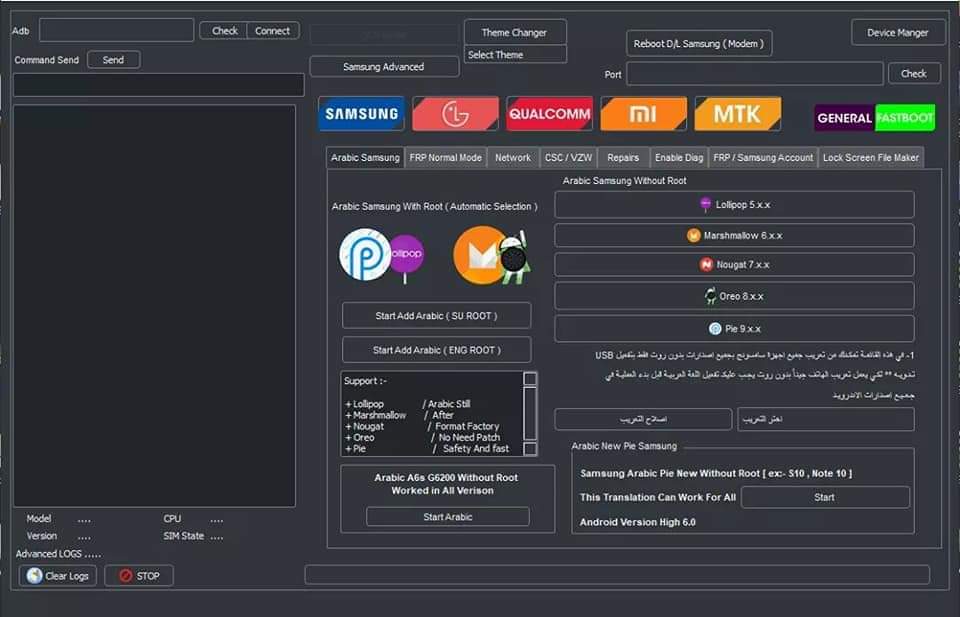Open the FRP / Samsung Account tab

[763, 157]
